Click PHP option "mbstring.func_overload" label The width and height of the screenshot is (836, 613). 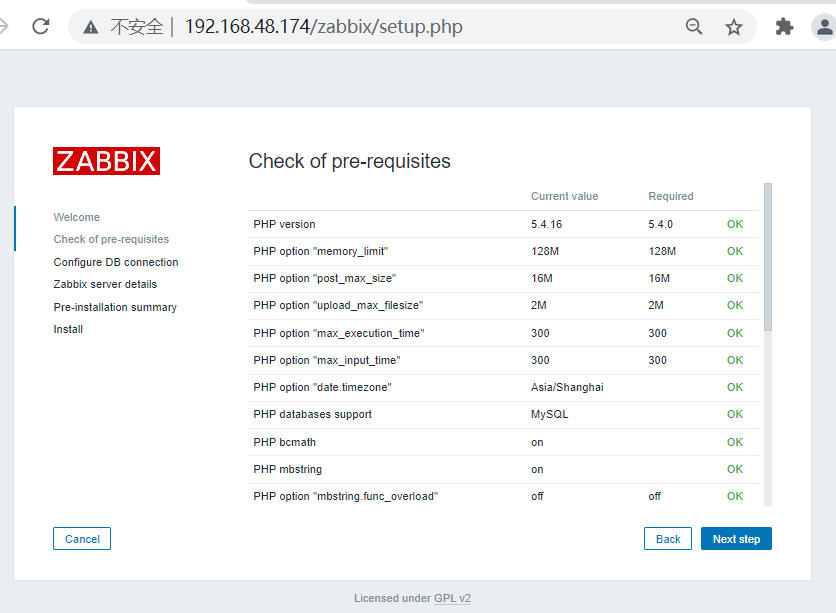(x=345, y=496)
